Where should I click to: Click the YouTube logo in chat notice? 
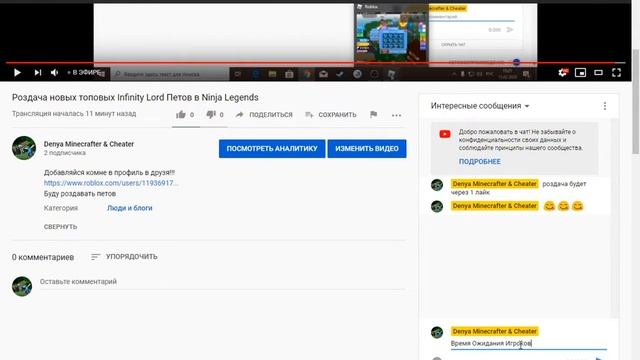(x=445, y=134)
